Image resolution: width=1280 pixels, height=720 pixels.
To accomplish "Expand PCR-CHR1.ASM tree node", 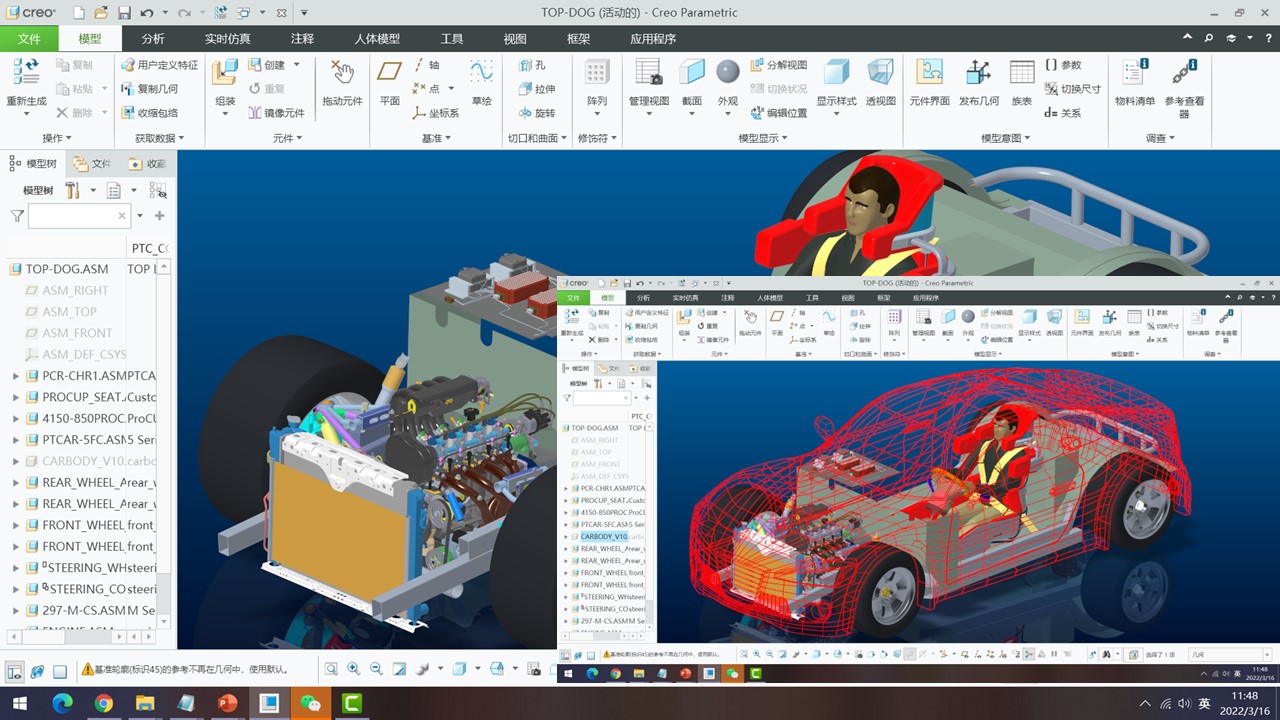I will coord(15,376).
